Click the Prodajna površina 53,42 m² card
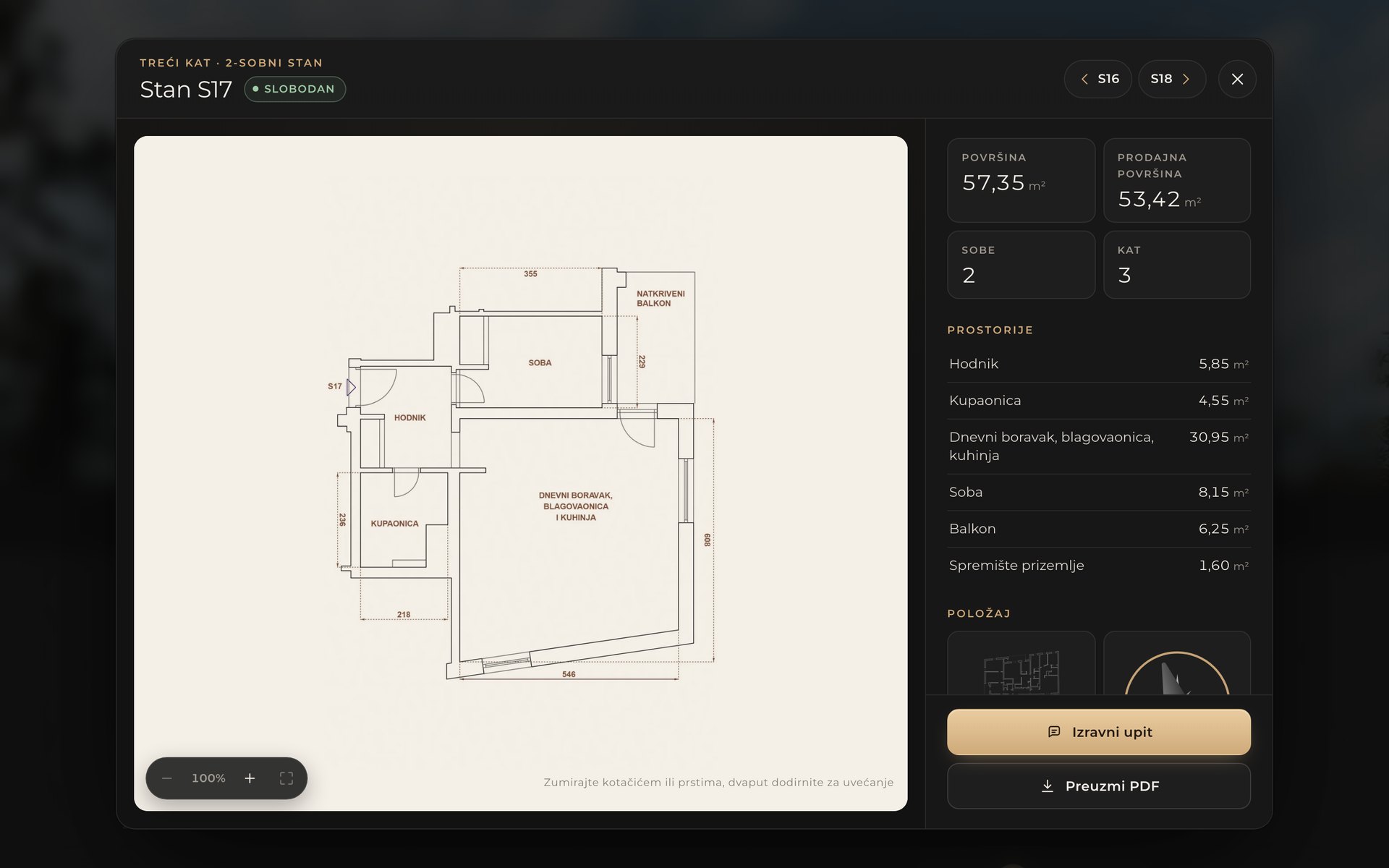The image size is (1389, 868). click(x=1177, y=180)
